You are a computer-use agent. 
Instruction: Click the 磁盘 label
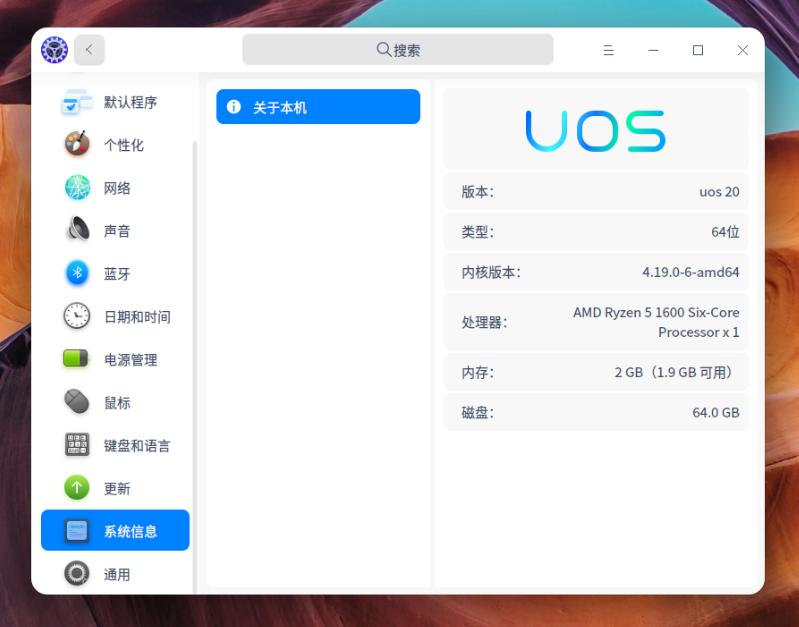477,412
